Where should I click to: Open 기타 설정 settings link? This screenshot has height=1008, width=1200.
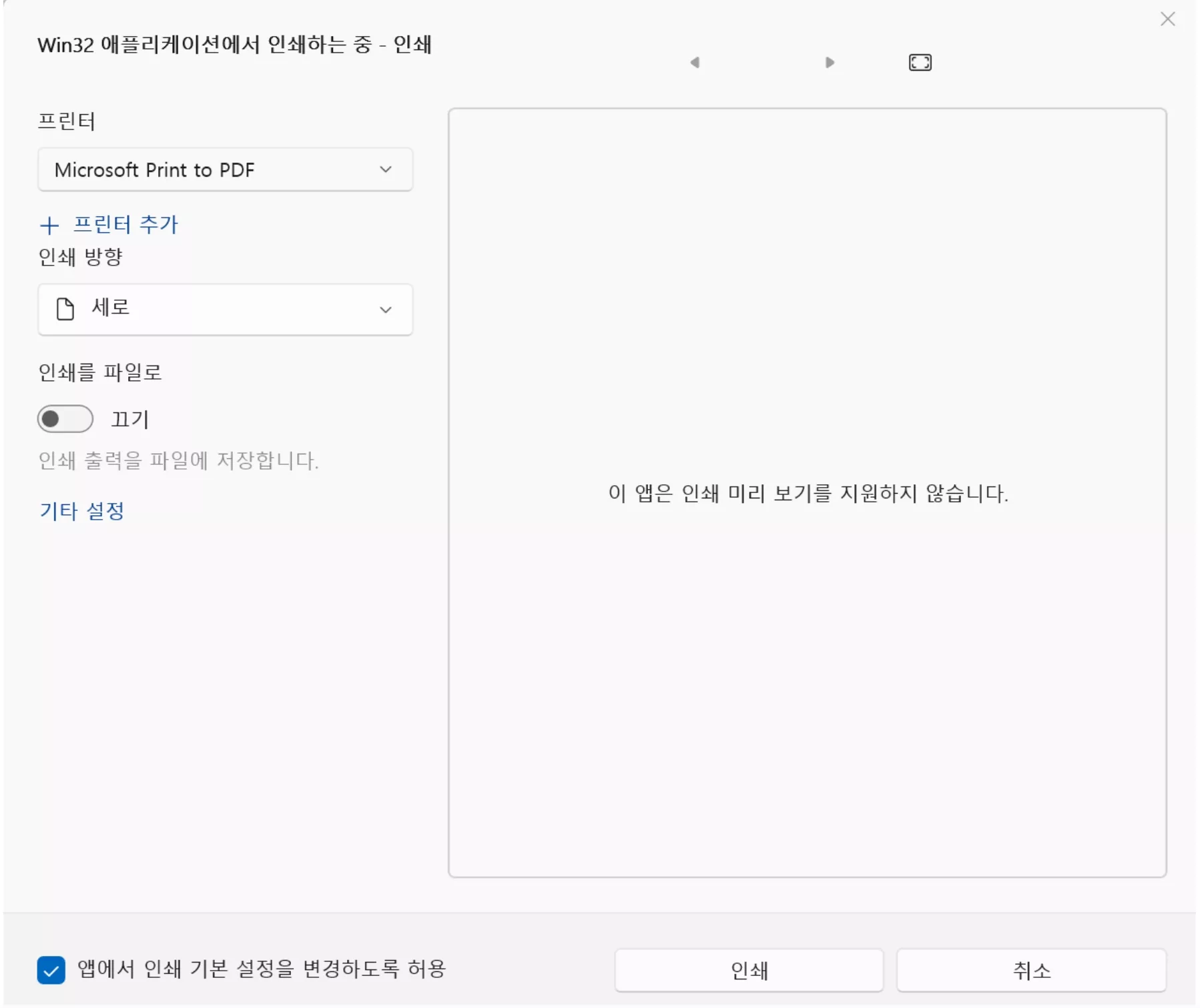[81, 511]
